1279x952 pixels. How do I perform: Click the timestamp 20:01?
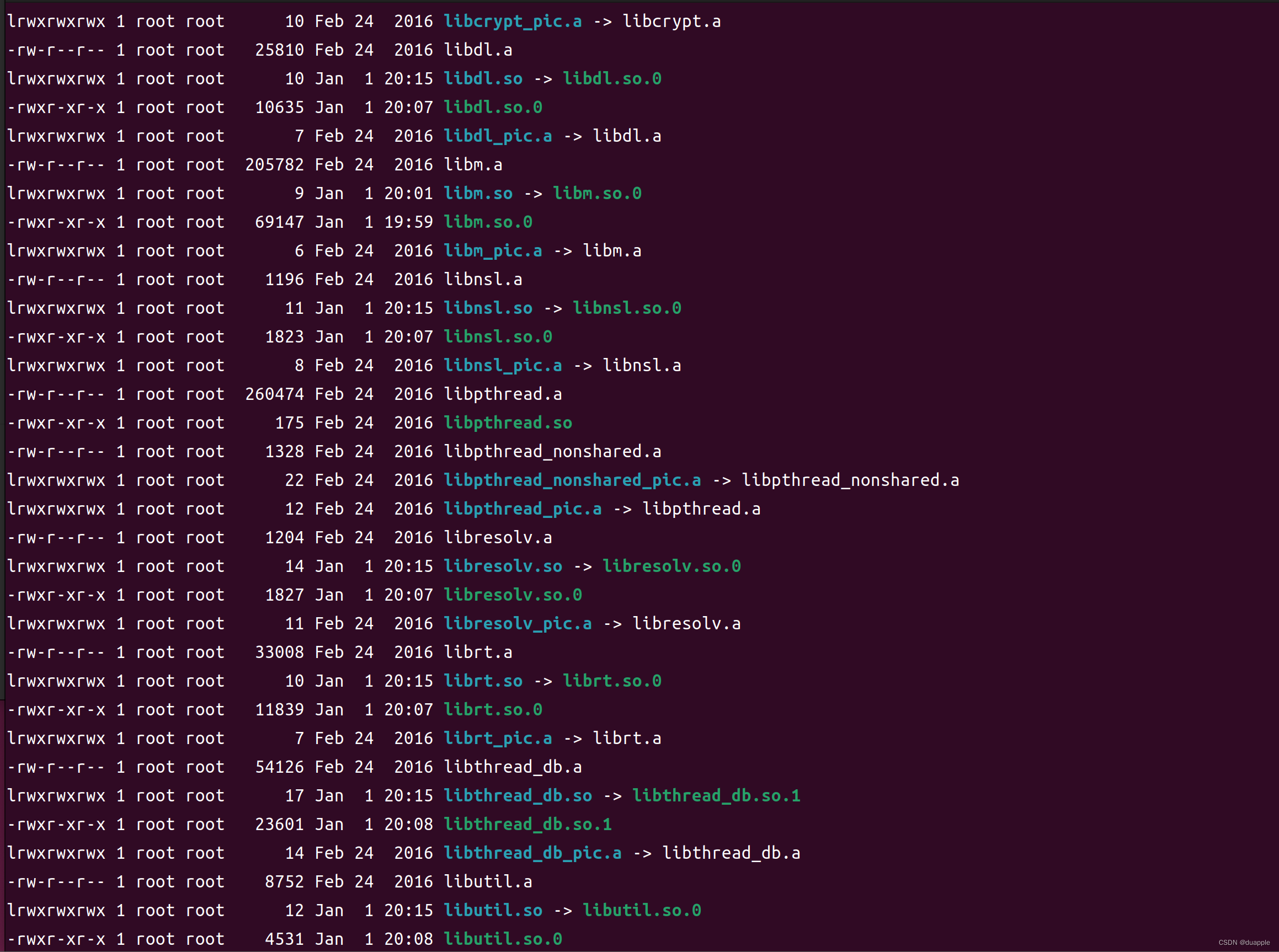point(408,194)
